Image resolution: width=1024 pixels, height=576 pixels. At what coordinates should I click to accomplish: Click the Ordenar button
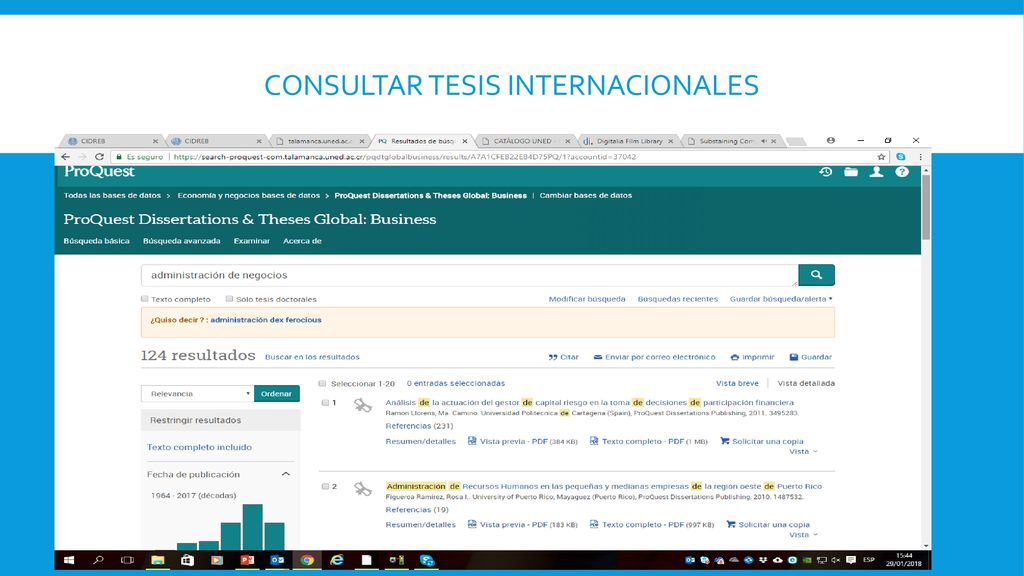tap(277, 394)
